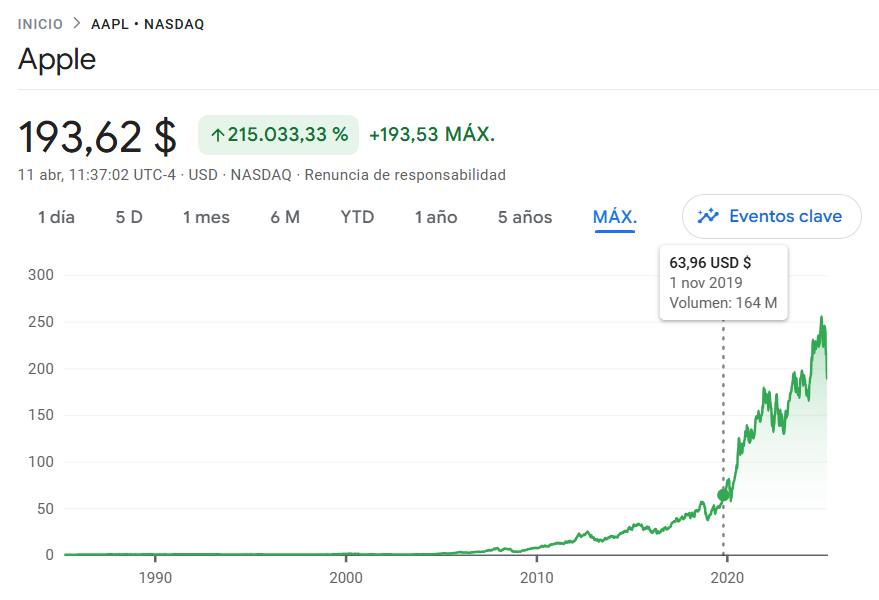This screenshot has width=879, height=600.
Task: Show the 6 M price chart
Action: coord(285,217)
